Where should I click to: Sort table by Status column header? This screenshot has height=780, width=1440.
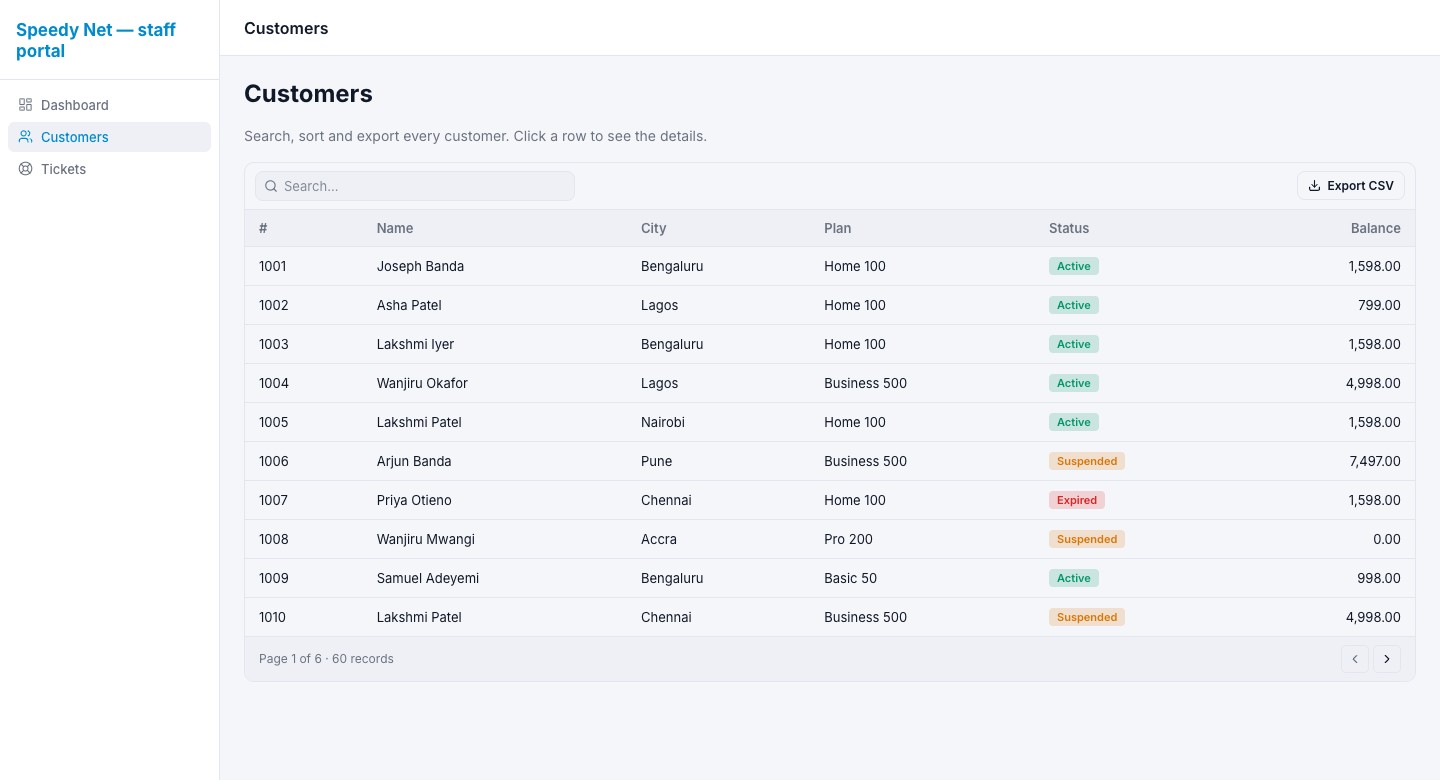coord(1069,228)
